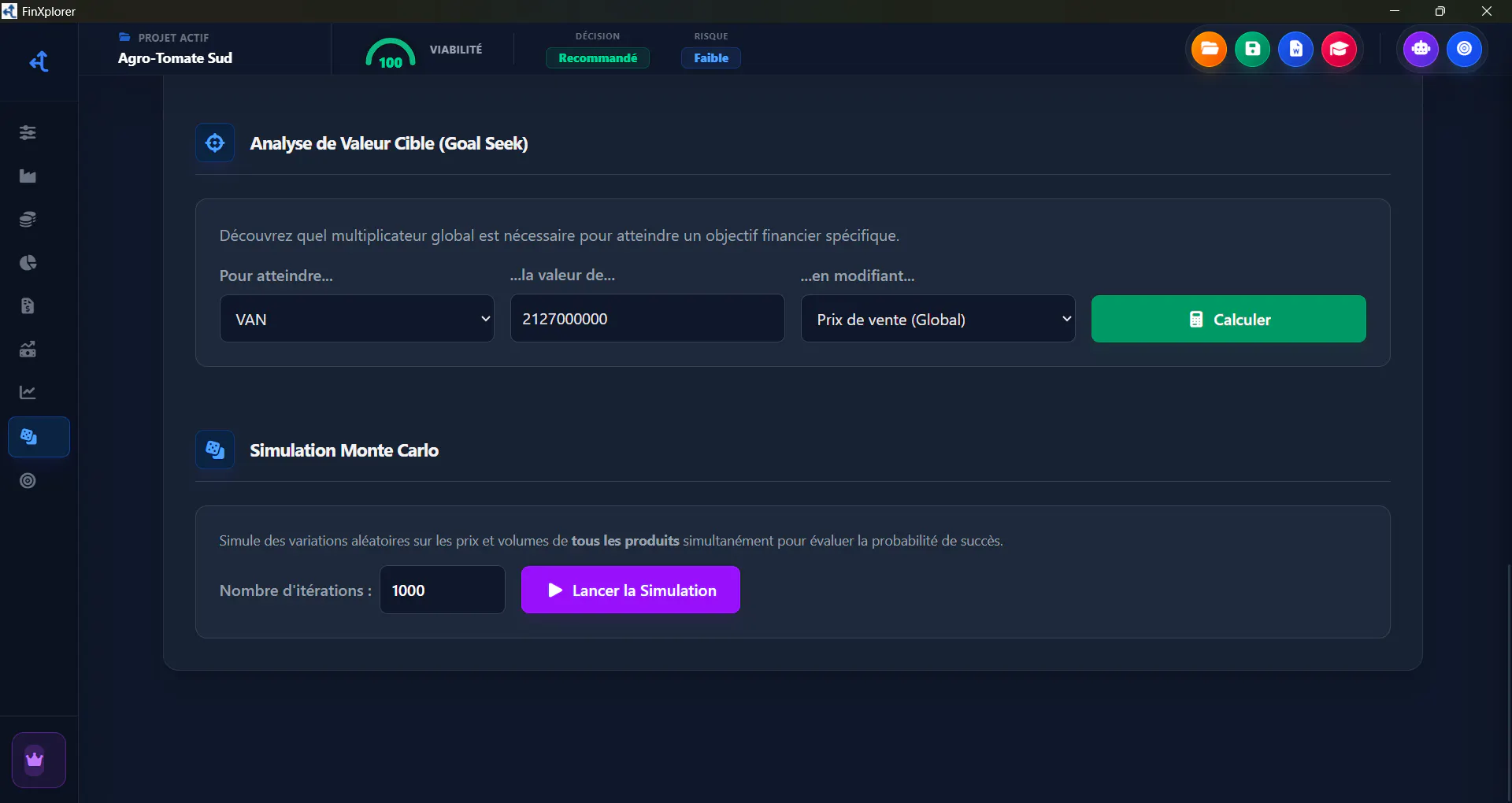
Task: Click the 'VIABILITÉ' label
Action: (456, 50)
